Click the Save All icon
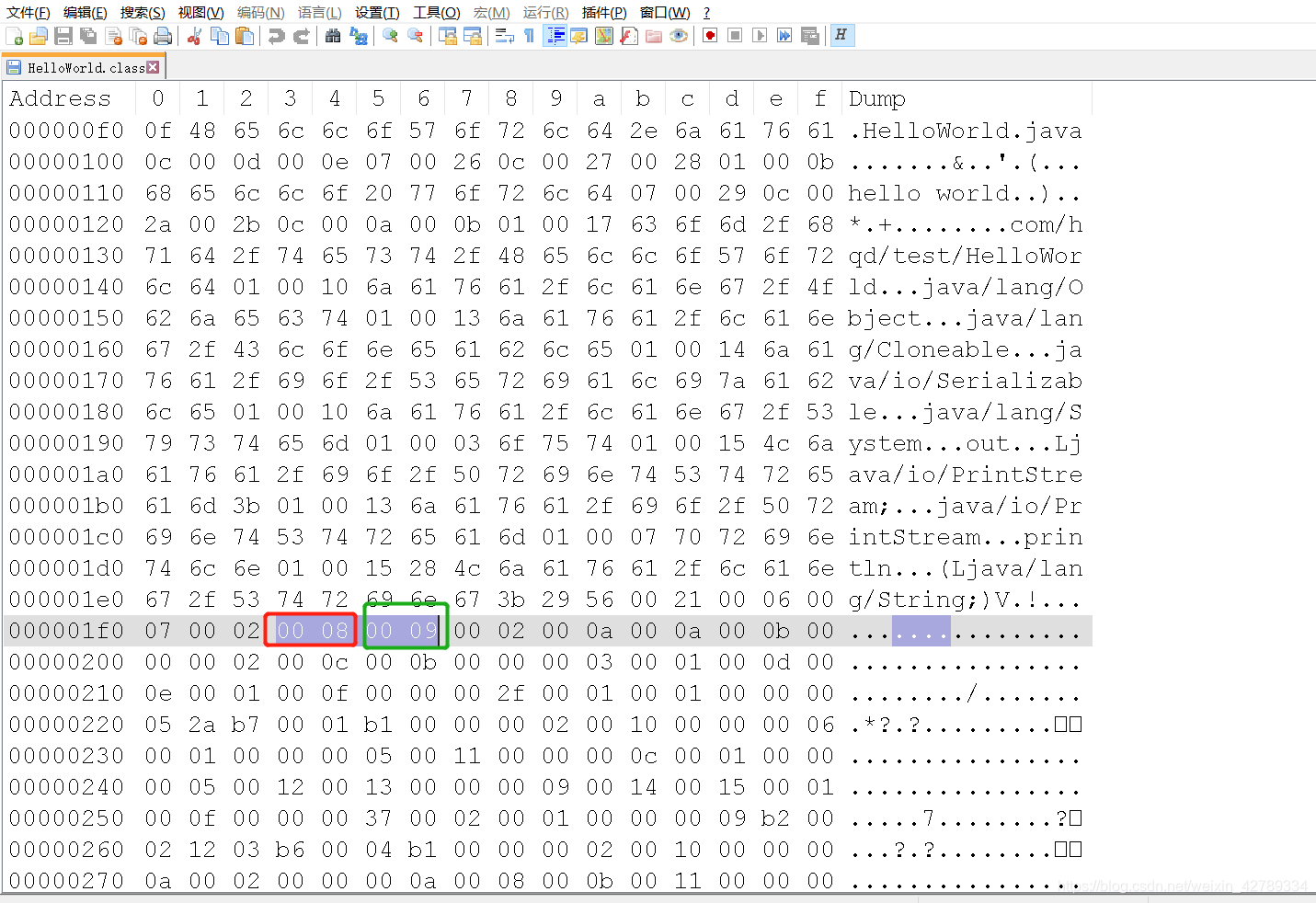 (x=88, y=36)
